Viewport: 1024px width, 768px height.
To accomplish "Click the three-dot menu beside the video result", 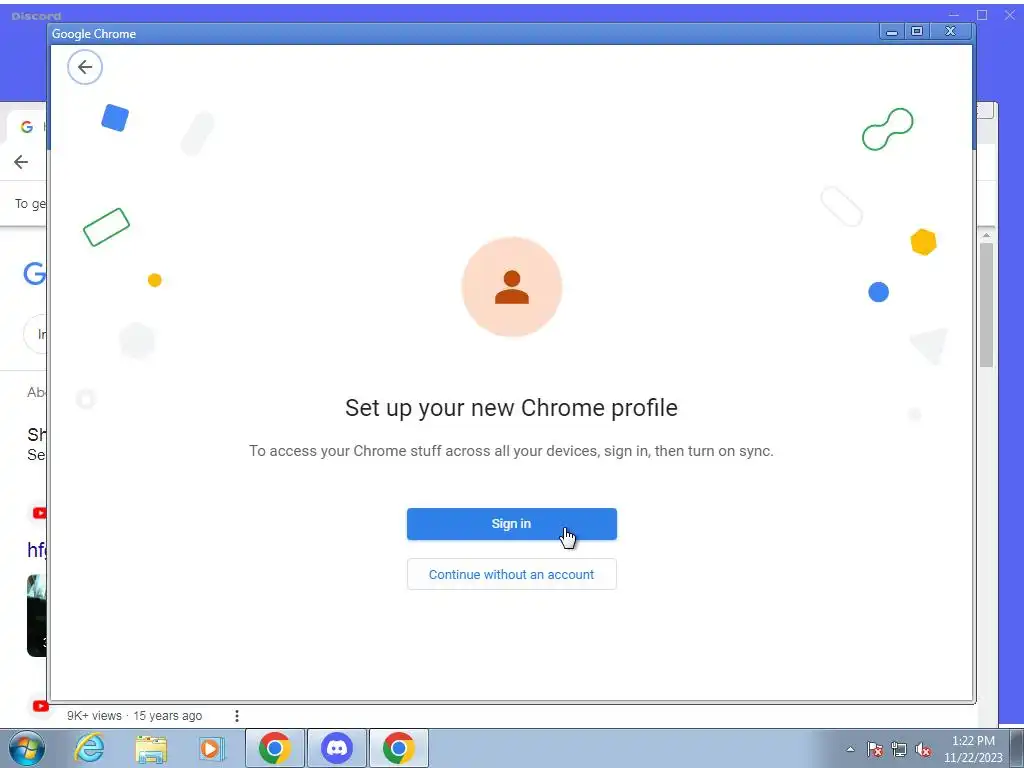I will (236, 716).
